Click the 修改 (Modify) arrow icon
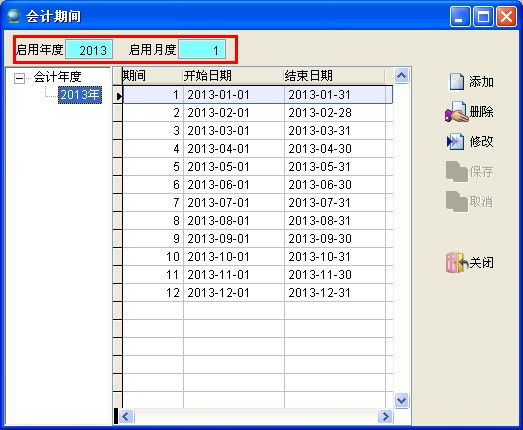 [455, 141]
